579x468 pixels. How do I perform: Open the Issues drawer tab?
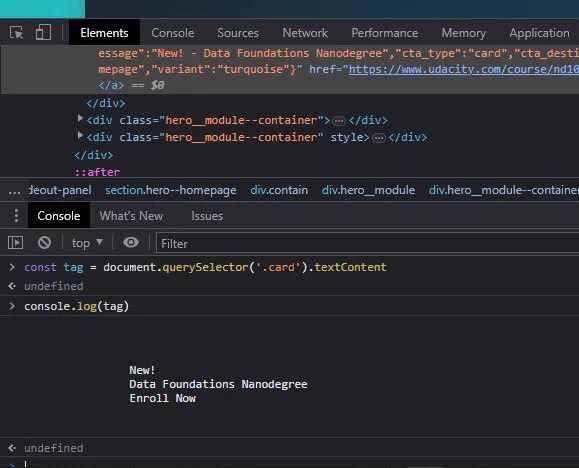click(x=207, y=216)
